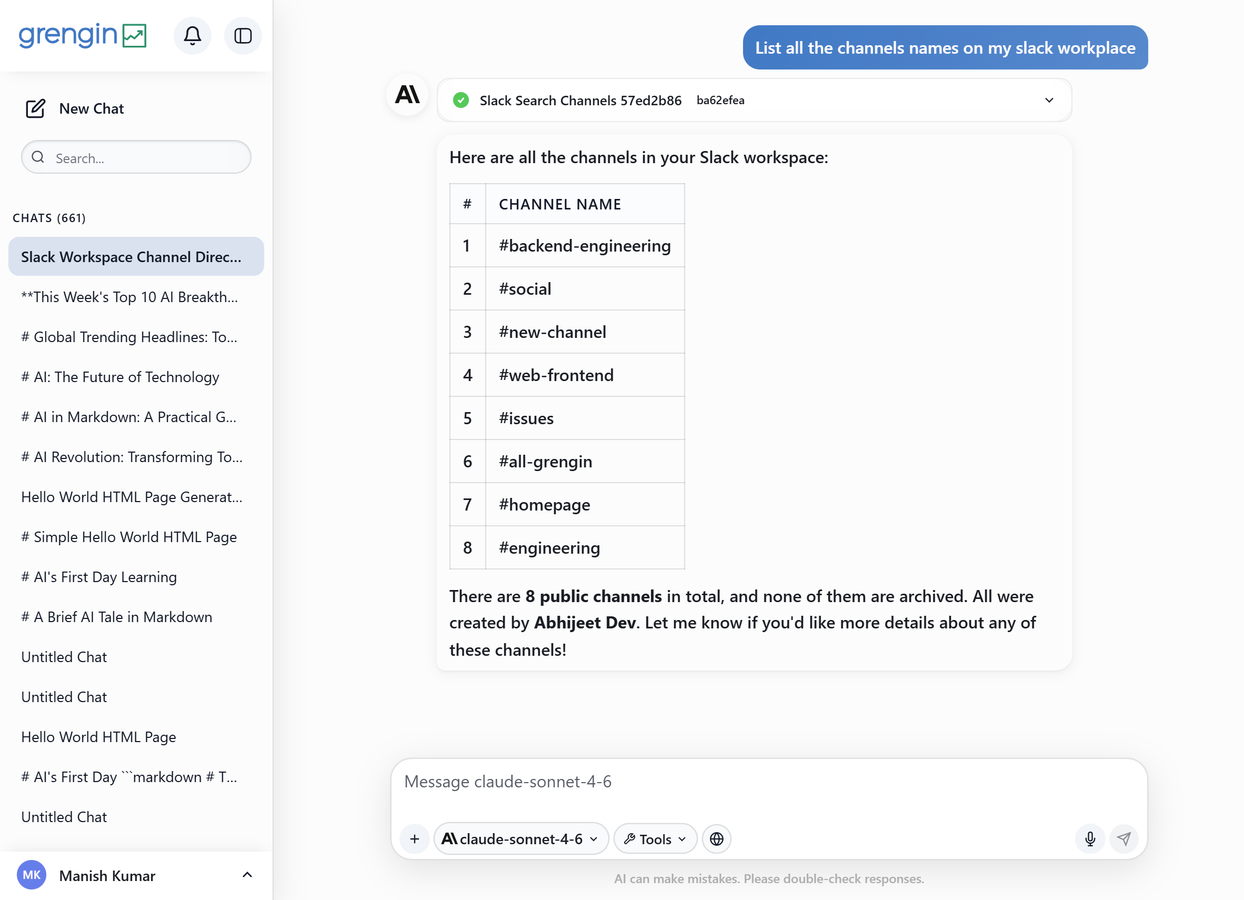Click the New Chat button

tap(75, 108)
